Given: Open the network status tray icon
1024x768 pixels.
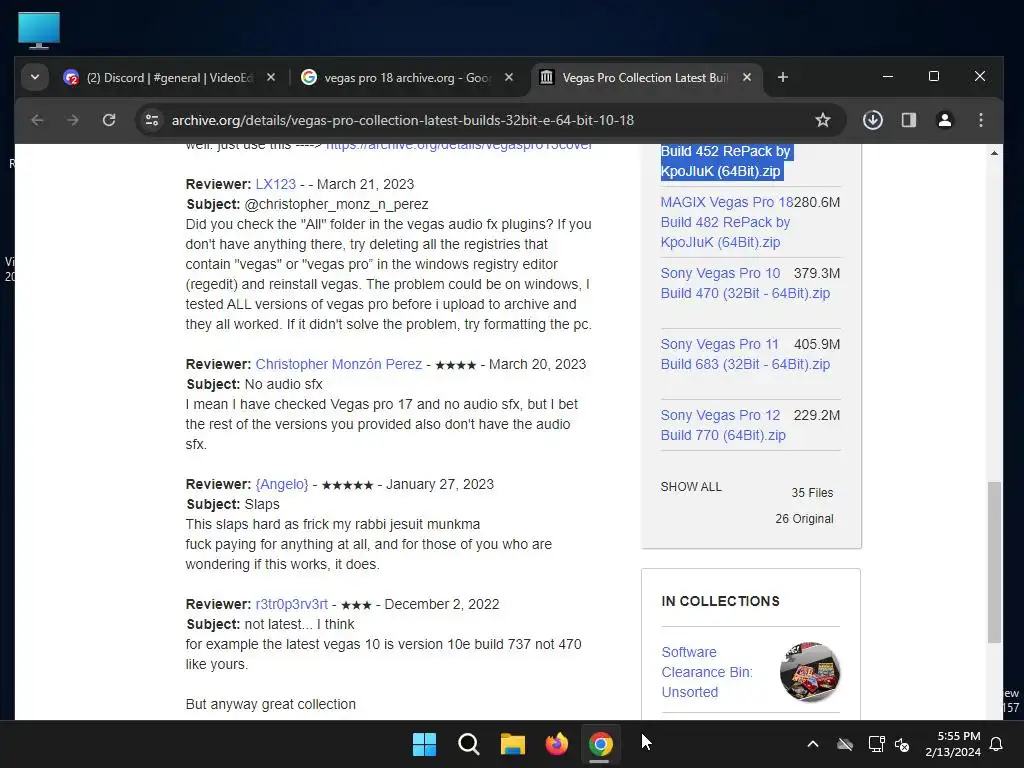Looking at the screenshot, I should (876, 744).
